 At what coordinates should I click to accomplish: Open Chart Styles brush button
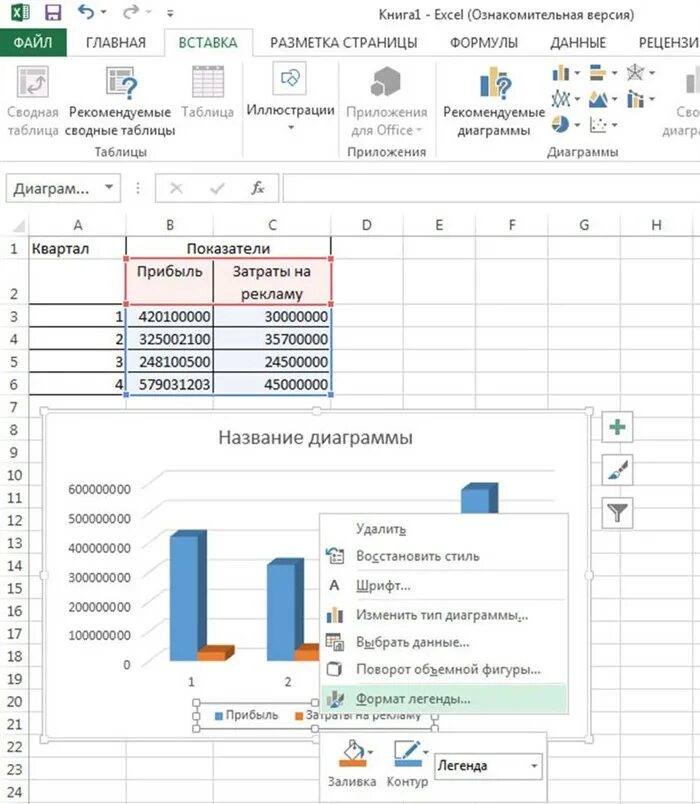pos(617,470)
